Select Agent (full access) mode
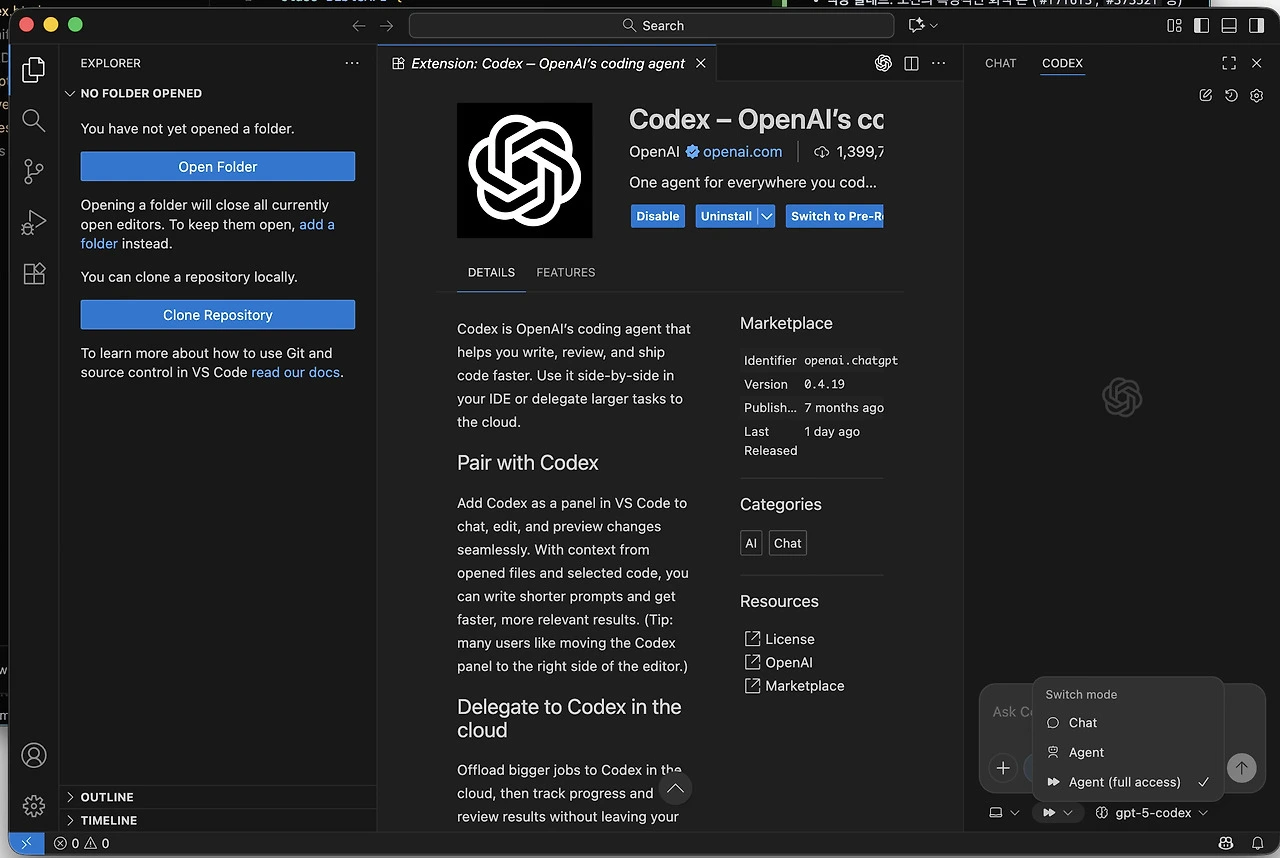Screen dimensions: 1280x858 click(1128, 782)
